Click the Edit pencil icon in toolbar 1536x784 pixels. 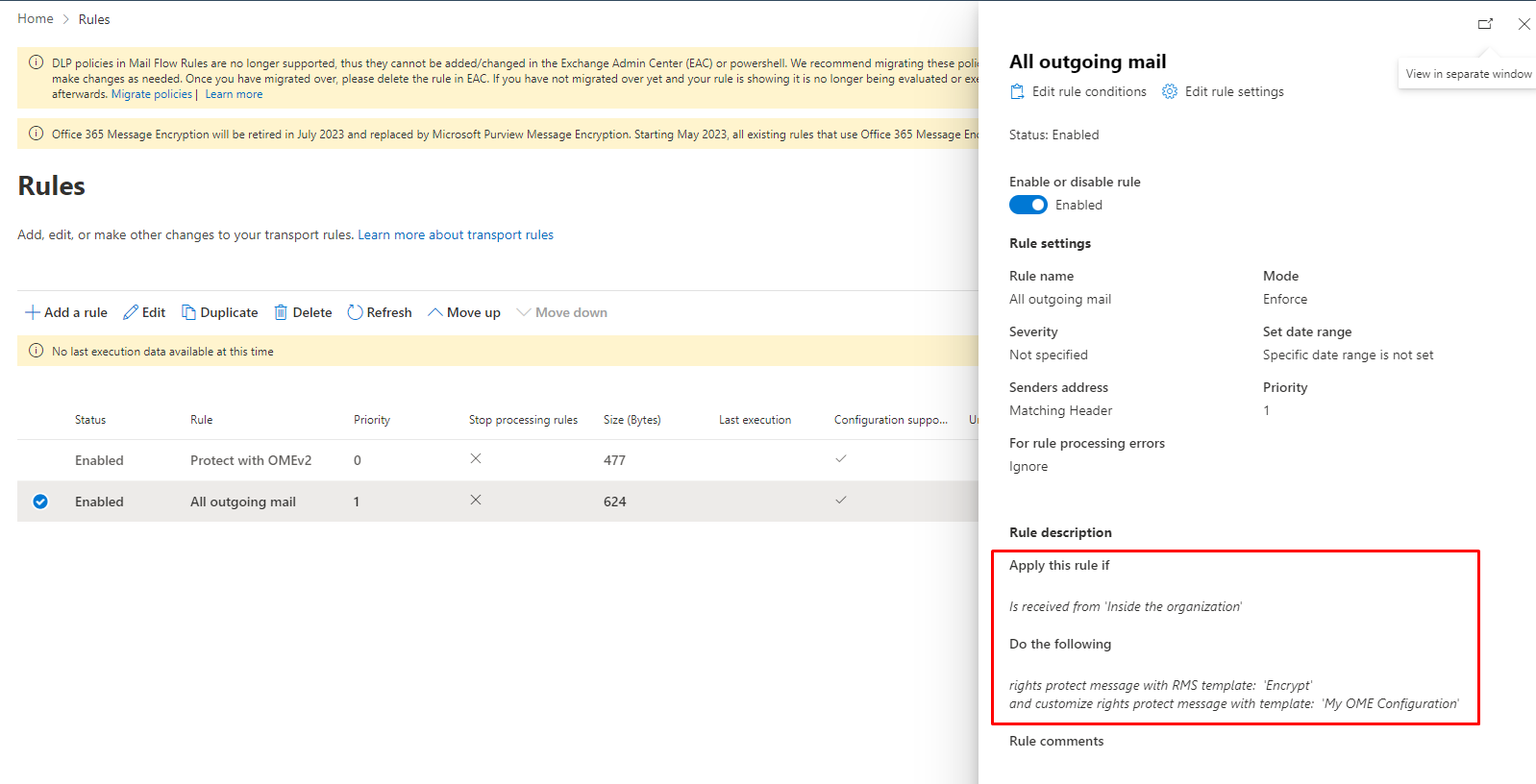click(x=131, y=312)
